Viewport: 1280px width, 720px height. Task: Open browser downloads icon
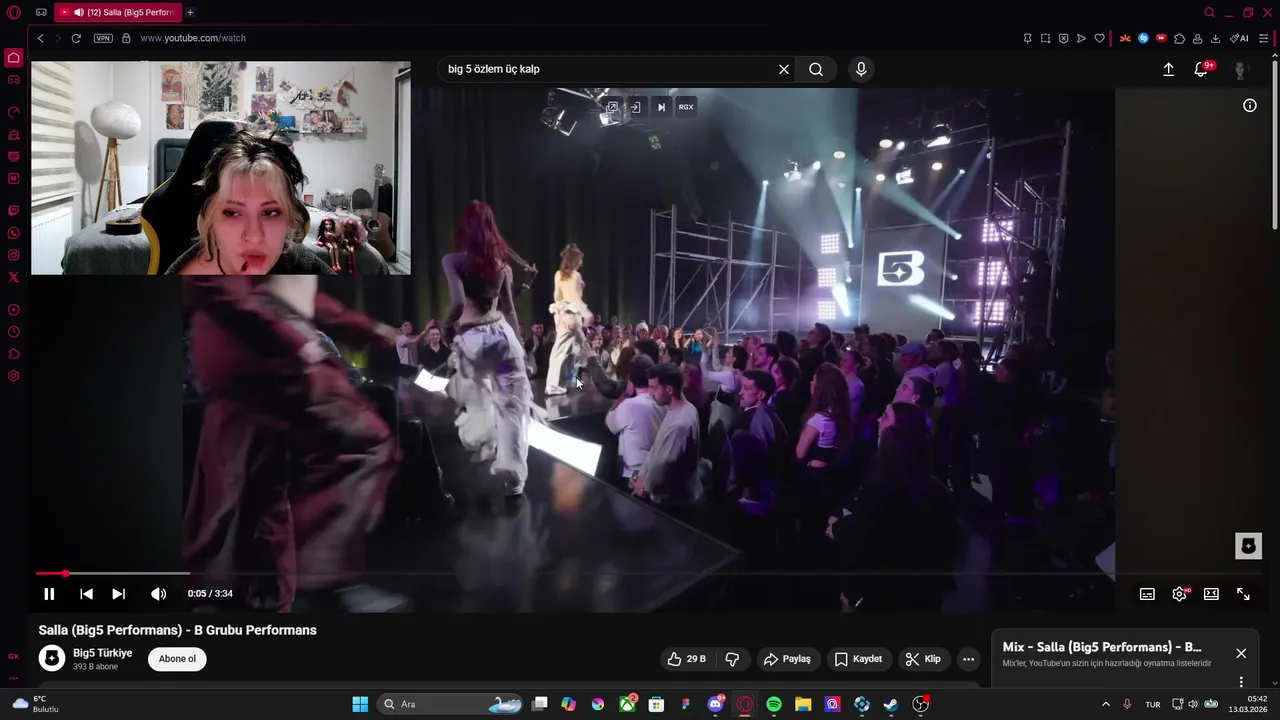(1215, 38)
